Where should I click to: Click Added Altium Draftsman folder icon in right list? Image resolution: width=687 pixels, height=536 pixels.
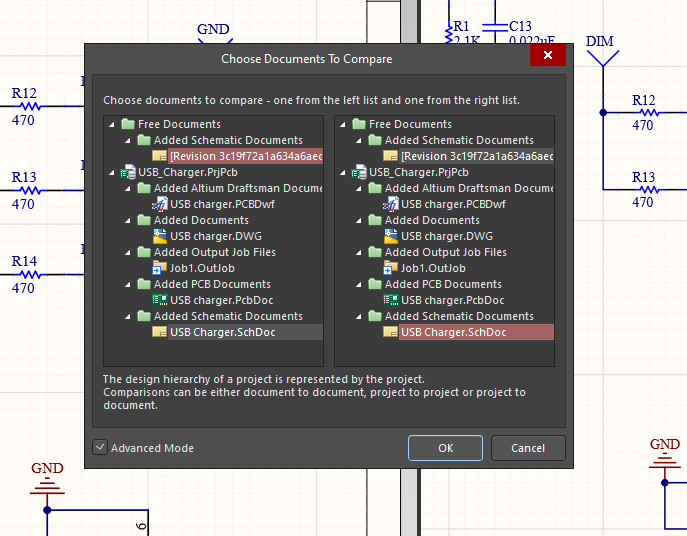(375, 188)
